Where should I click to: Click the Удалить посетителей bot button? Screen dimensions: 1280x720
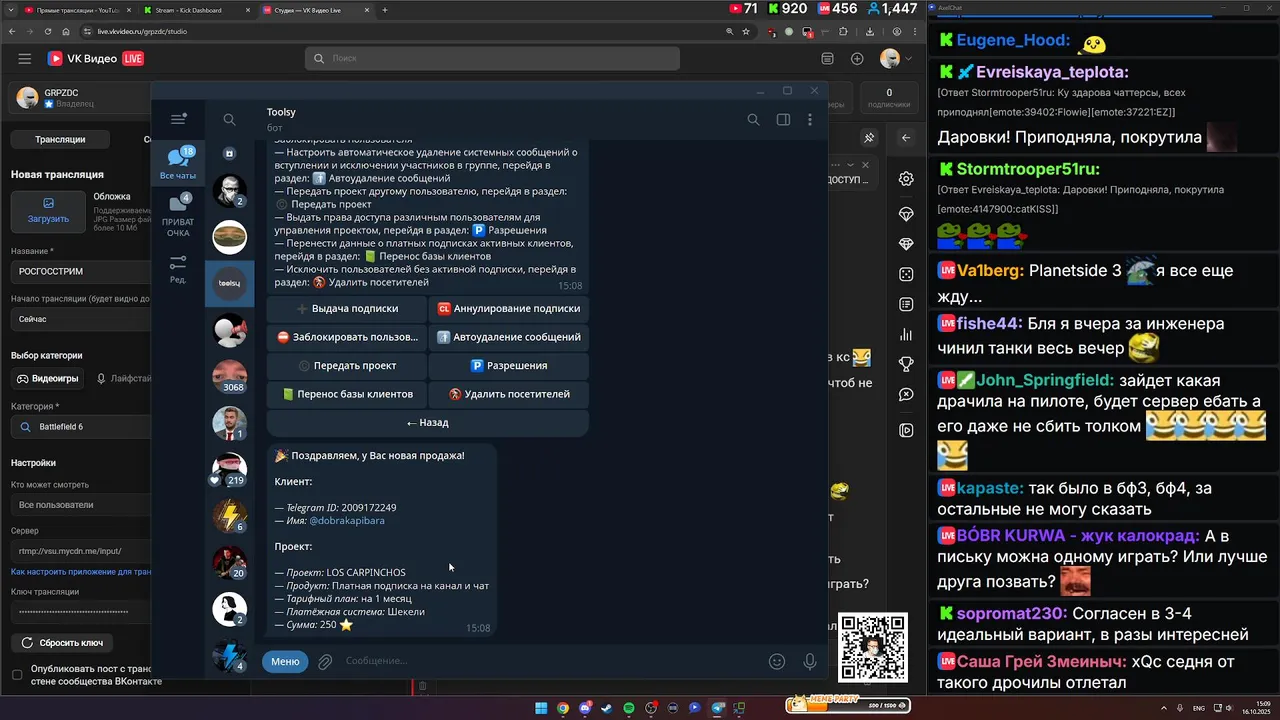pyautogui.click(x=509, y=394)
